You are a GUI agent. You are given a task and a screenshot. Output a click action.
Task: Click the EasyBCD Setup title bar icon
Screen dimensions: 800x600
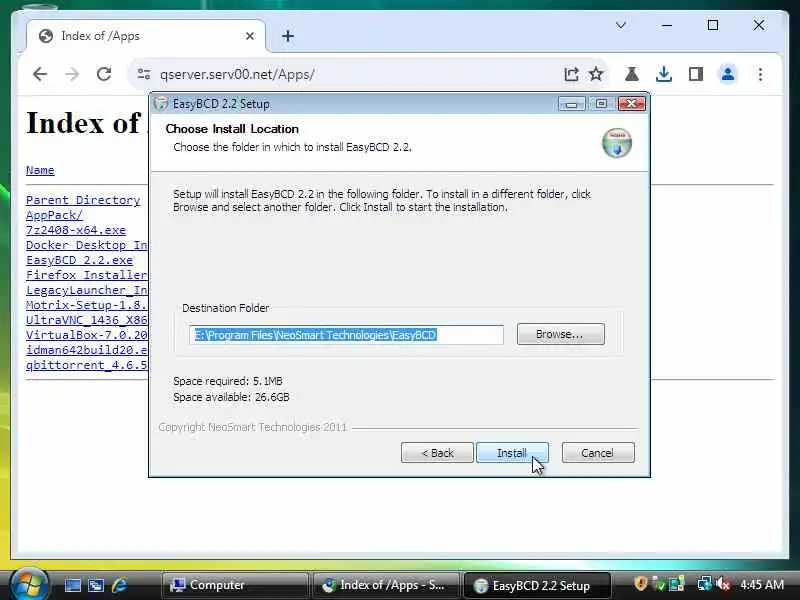click(x=161, y=104)
